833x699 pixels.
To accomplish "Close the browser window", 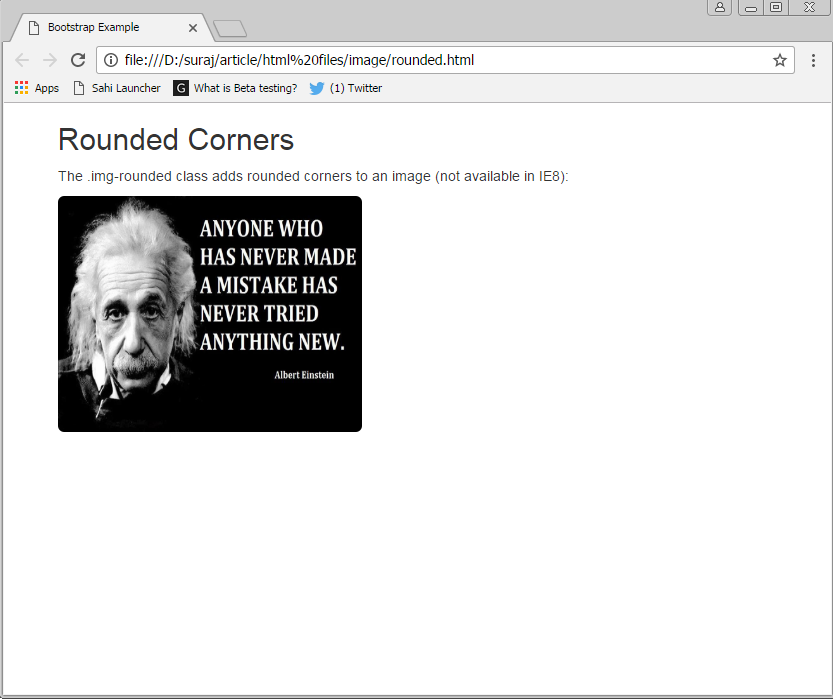I will coord(809,7).
